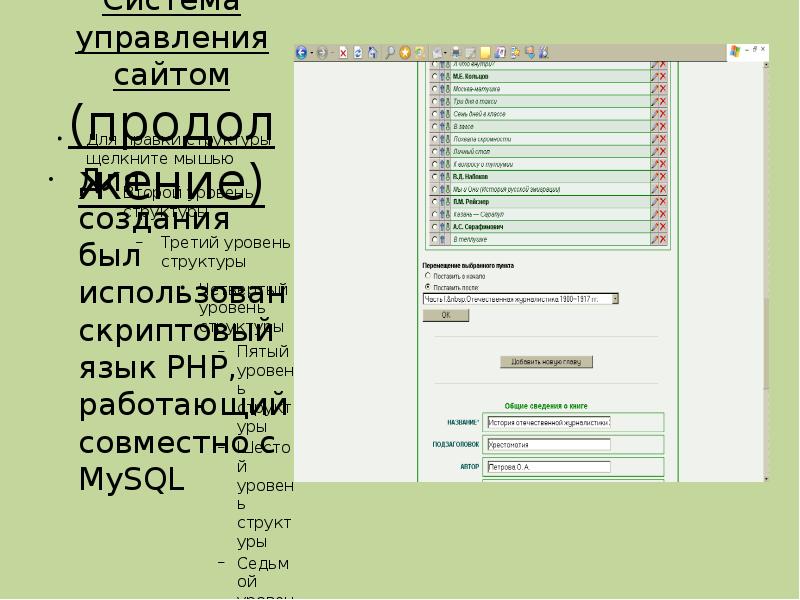Delete the 'Личный стол' row
This screenshot has height=600, width=800.
pos(663,151)
